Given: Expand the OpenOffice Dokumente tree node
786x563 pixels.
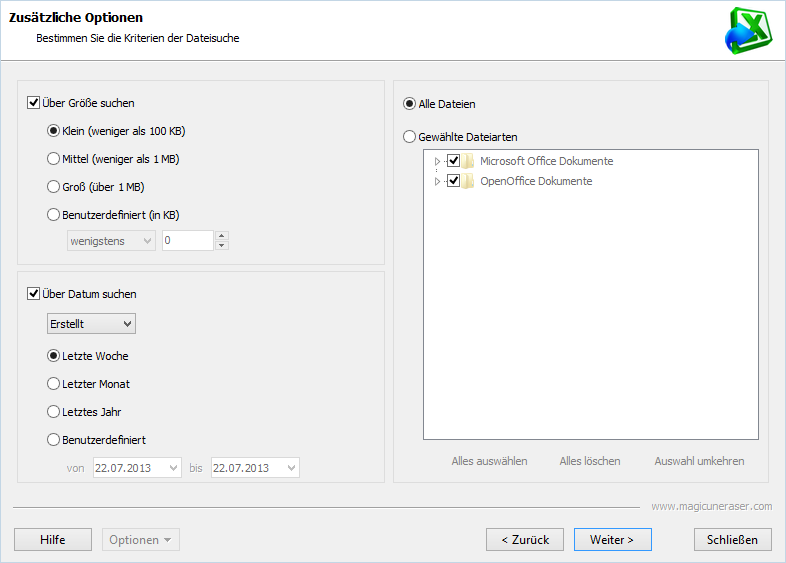Looking at the screenshot, I should pos(437,181).
